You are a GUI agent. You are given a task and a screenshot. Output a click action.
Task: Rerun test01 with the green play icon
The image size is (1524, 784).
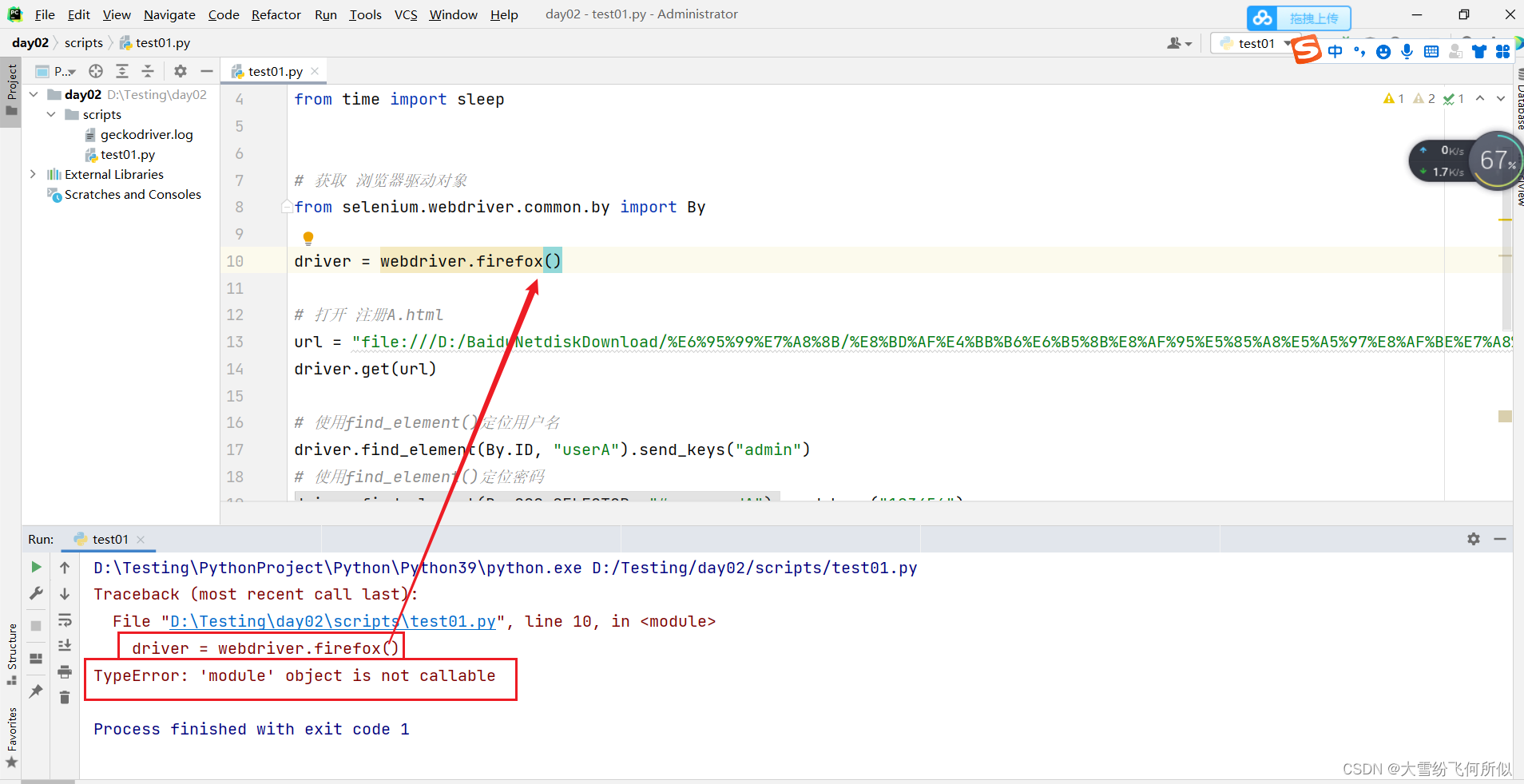[x=36, y=567]
